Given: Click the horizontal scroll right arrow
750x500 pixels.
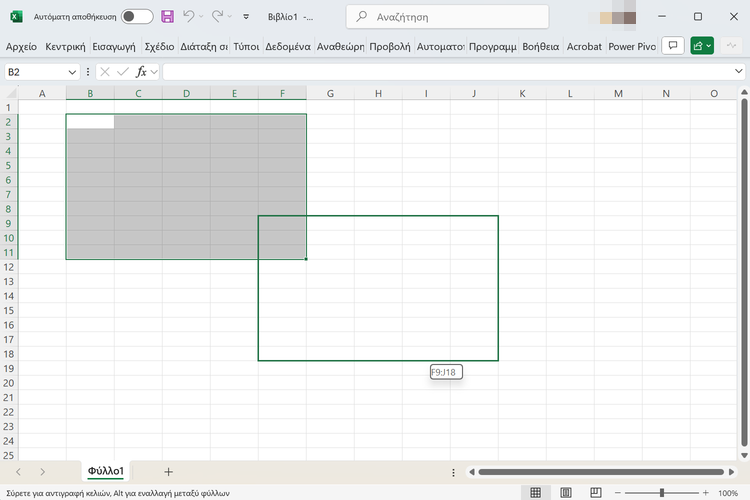Looking at the screenshot, I should (731, 472).
